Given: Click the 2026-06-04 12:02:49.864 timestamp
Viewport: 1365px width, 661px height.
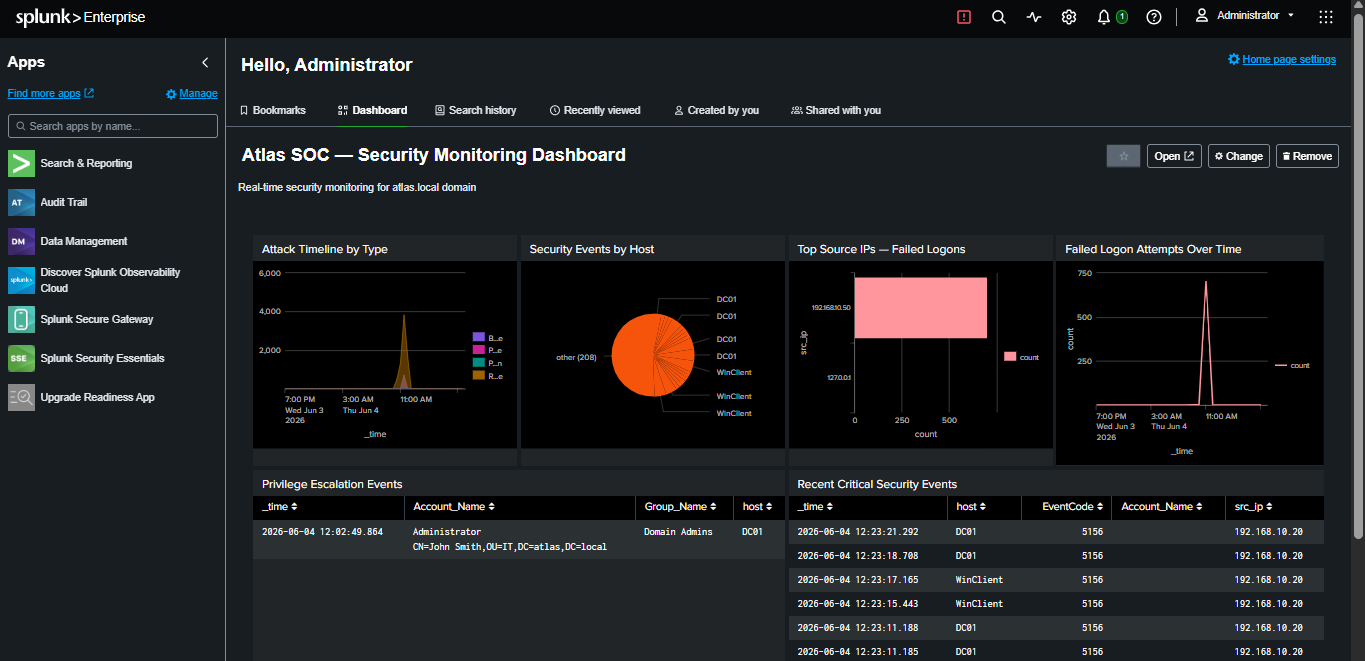Looking at the screenshot, I should point(322,532).
